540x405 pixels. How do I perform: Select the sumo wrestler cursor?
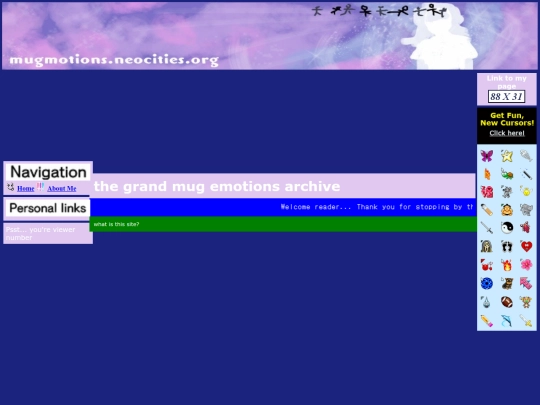click(x=507, y=210)
